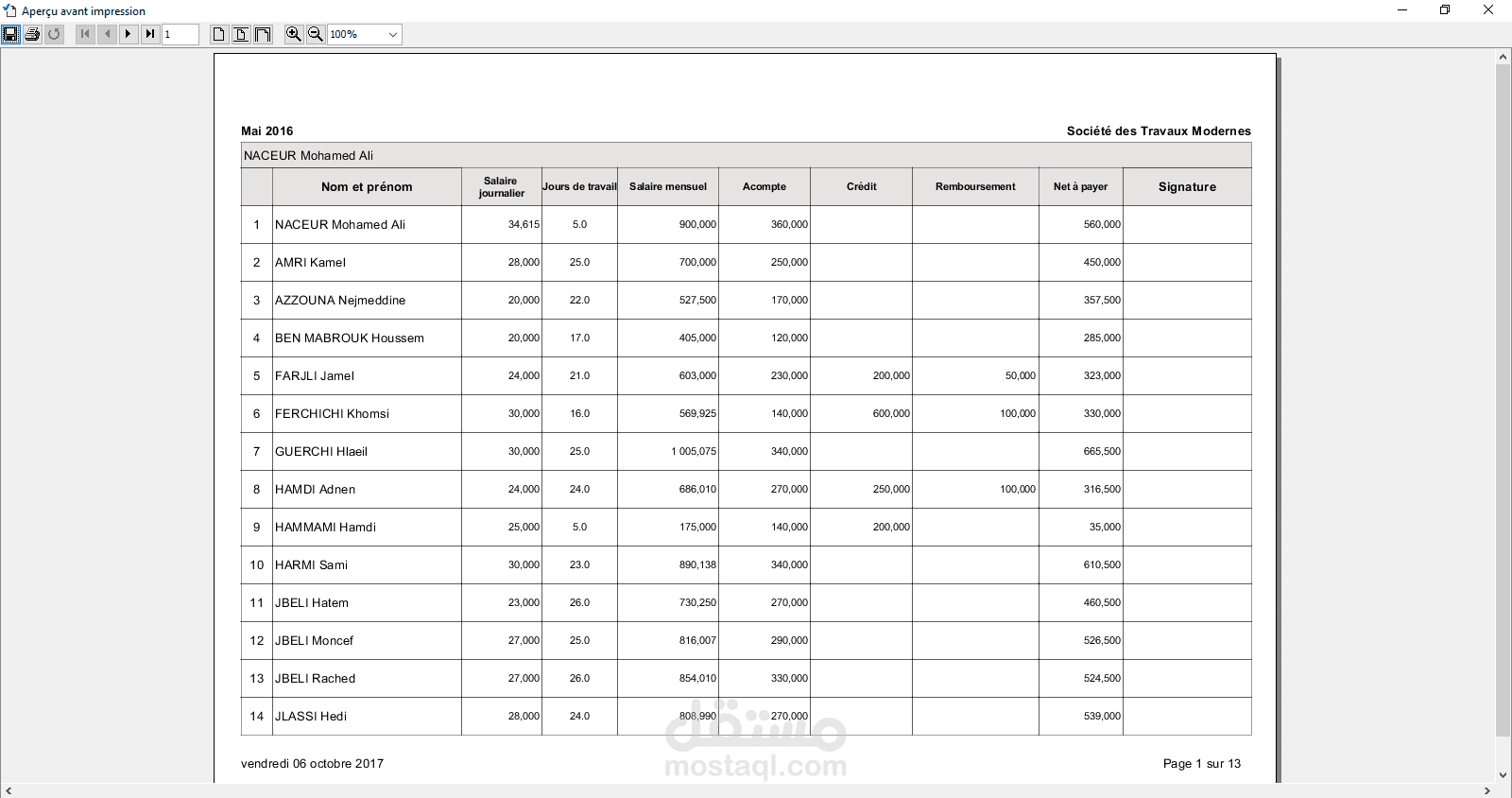1512x798 pixels.
Task: Click the reimbursement value '50,000'
Action: 1021,375
